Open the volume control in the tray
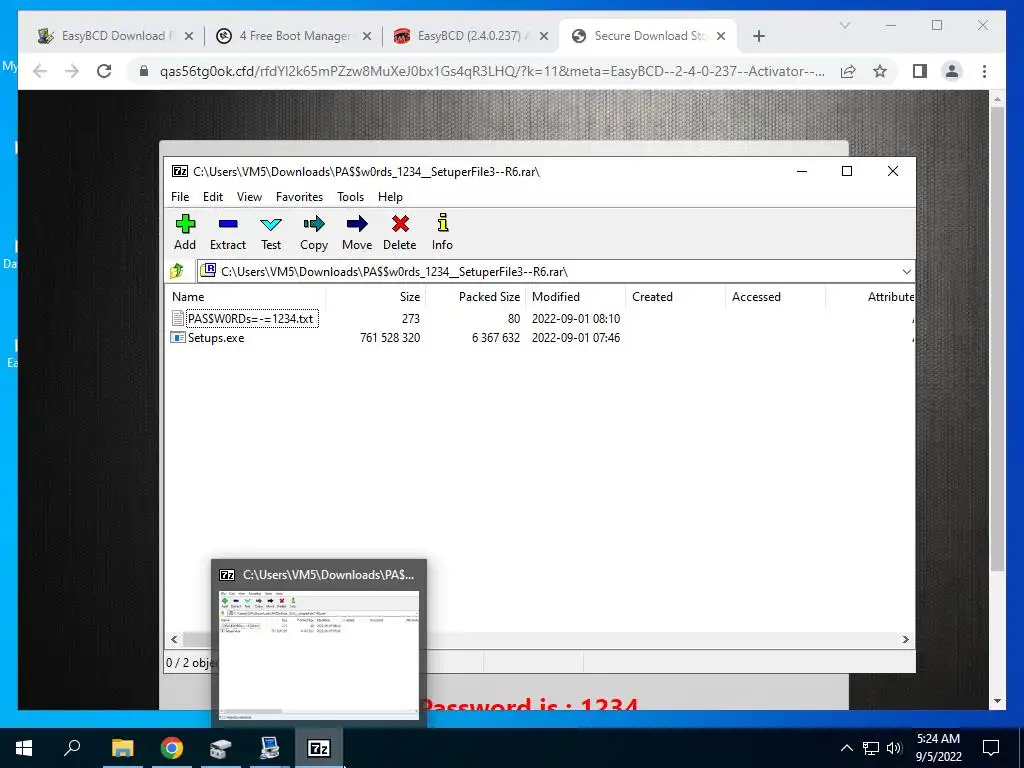 click(894, 748)
